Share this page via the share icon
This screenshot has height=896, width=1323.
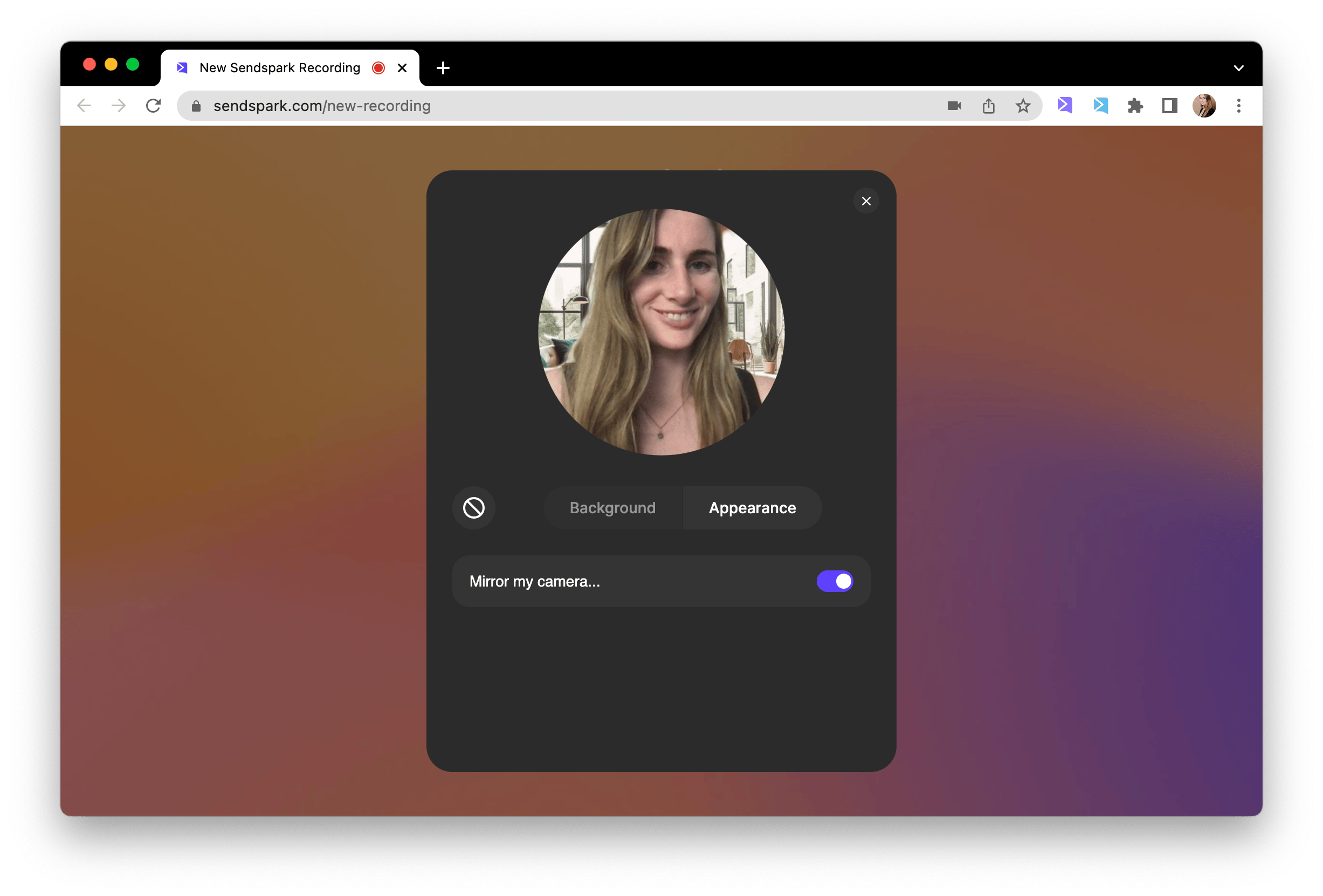point(988,106)
